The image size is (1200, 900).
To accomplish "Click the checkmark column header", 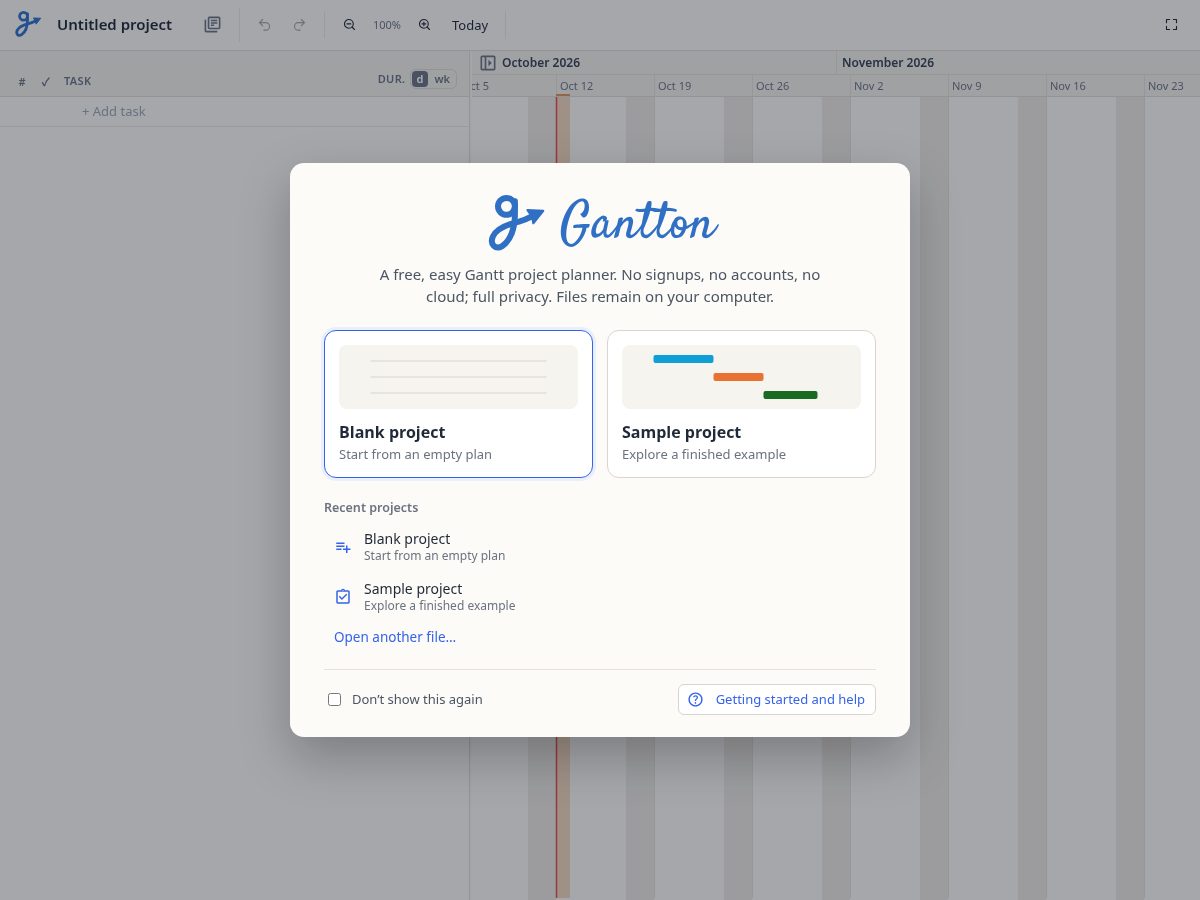I will pyautogui.click(x=45, y=81).
